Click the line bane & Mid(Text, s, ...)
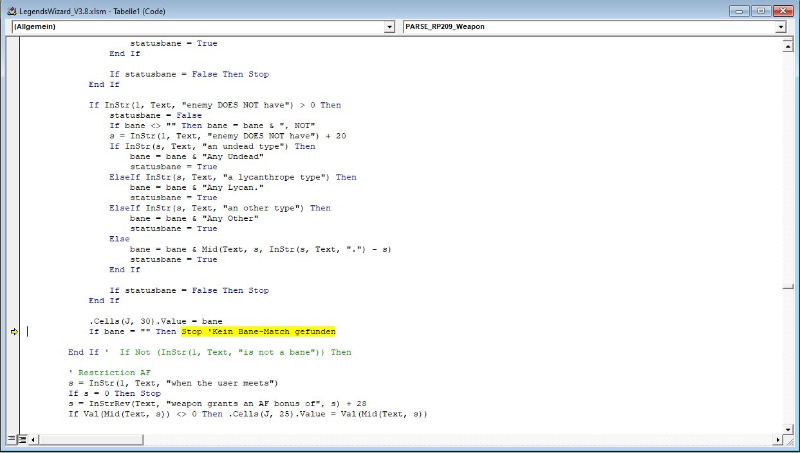Viewport: 800px width, 453px height. (x=261, y=249)
